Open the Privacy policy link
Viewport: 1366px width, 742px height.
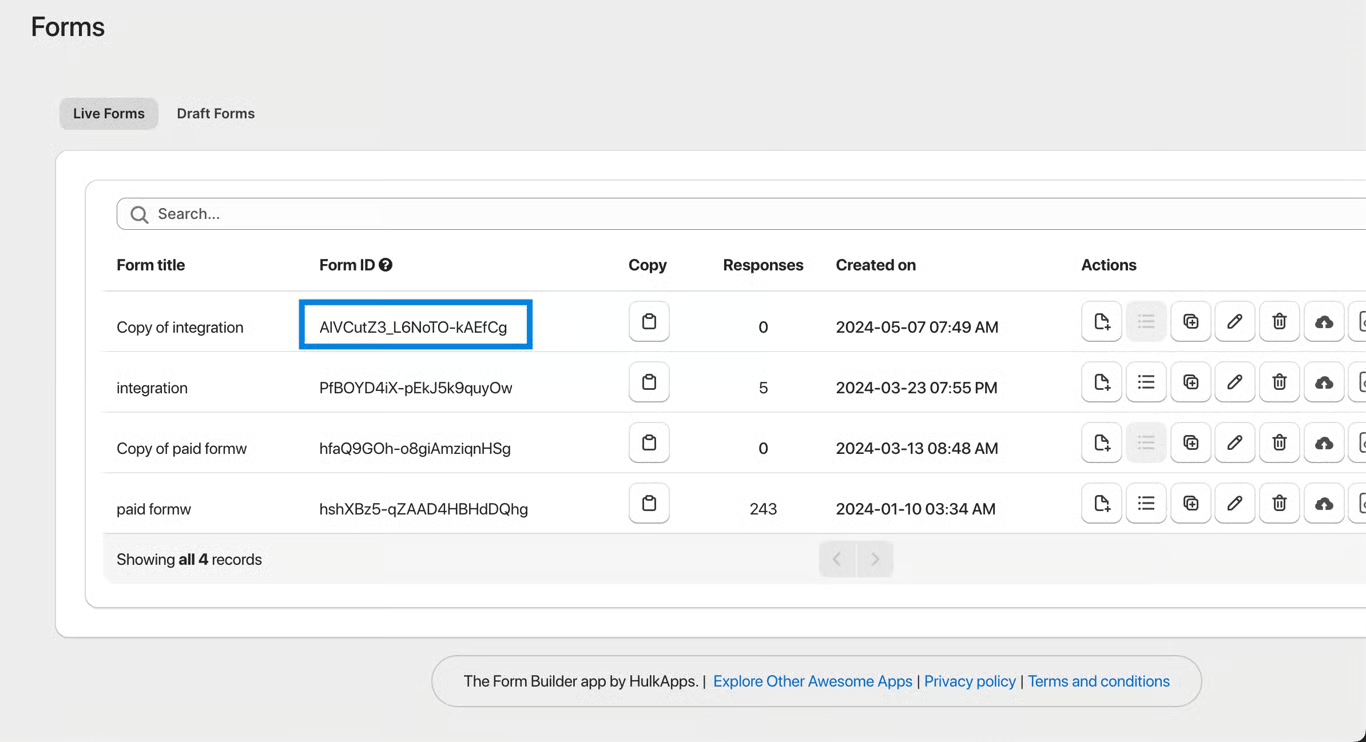pyautogui.click(x=970, y=681)
